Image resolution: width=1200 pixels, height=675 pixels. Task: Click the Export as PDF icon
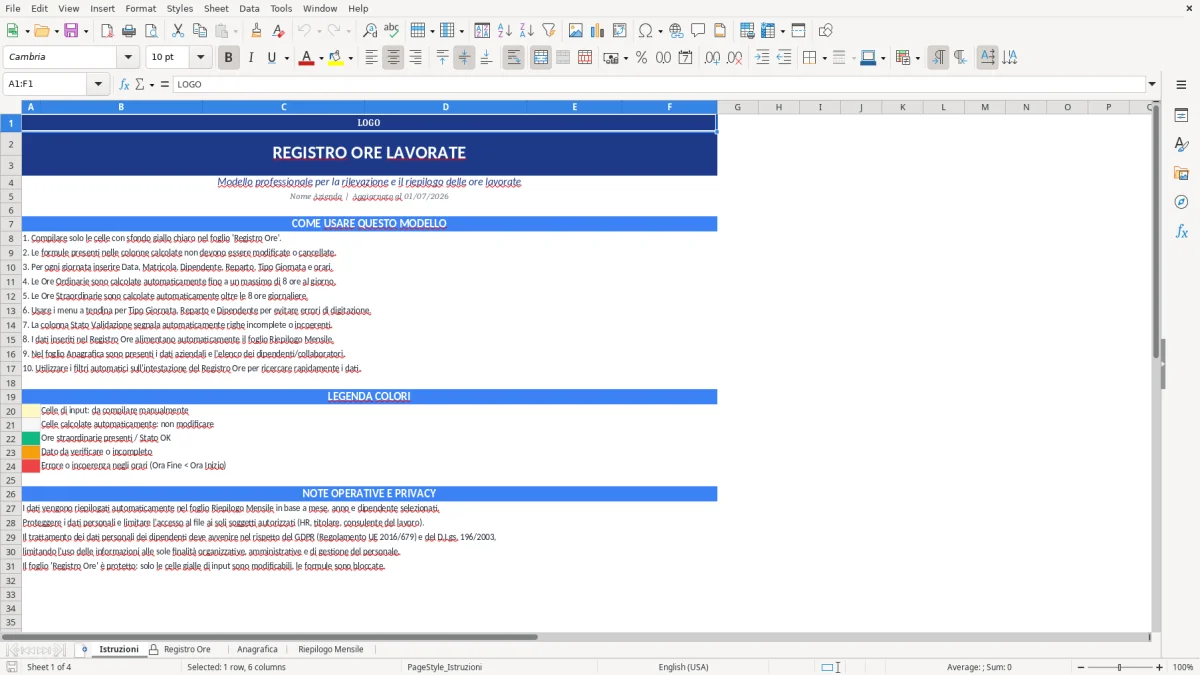click(x=108, y=31)
